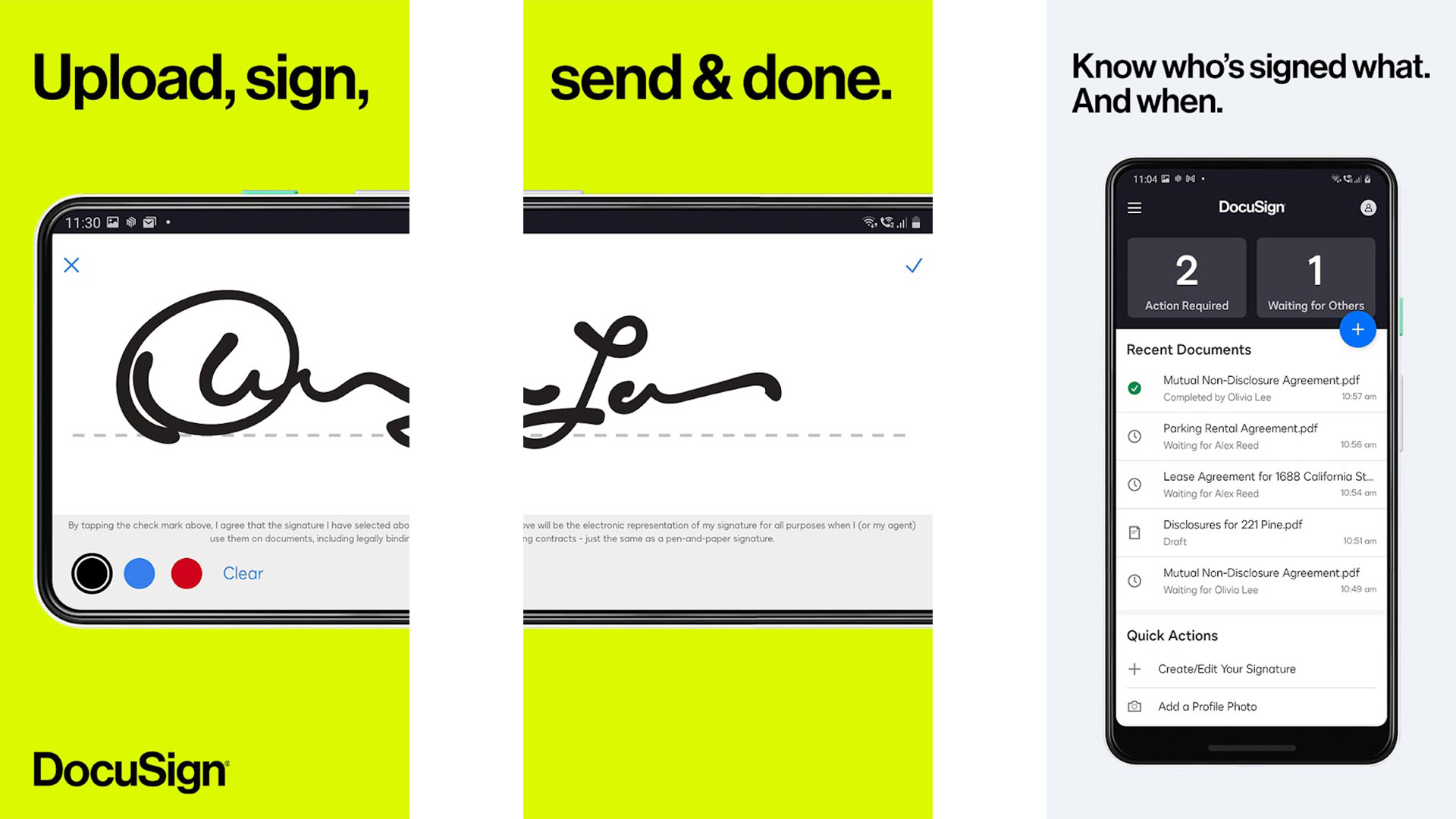Click the draft document icon on Disclosures 221 Pine

pos(1135,532)
